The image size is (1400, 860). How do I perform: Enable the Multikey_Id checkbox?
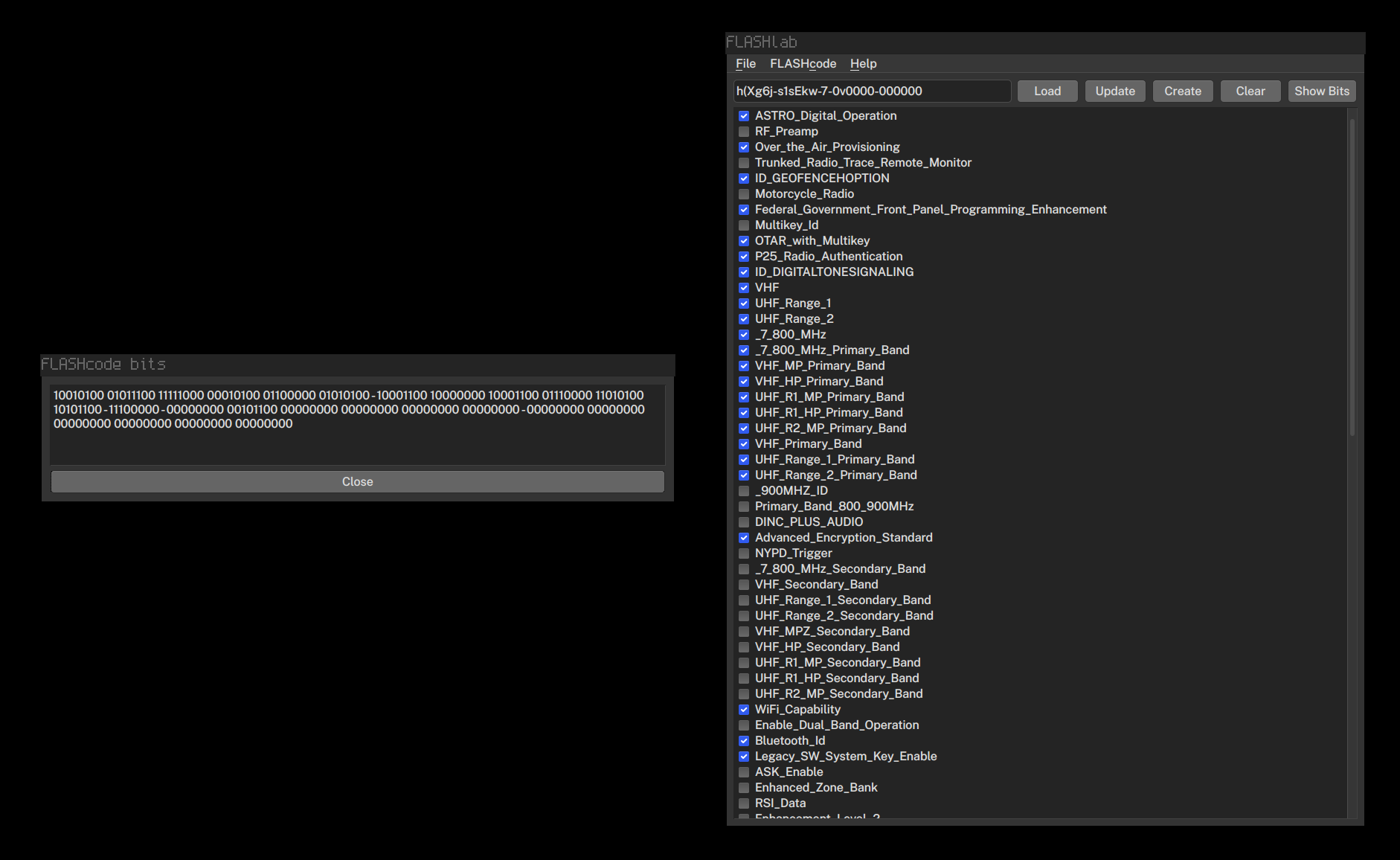click(x=744, y=225)
